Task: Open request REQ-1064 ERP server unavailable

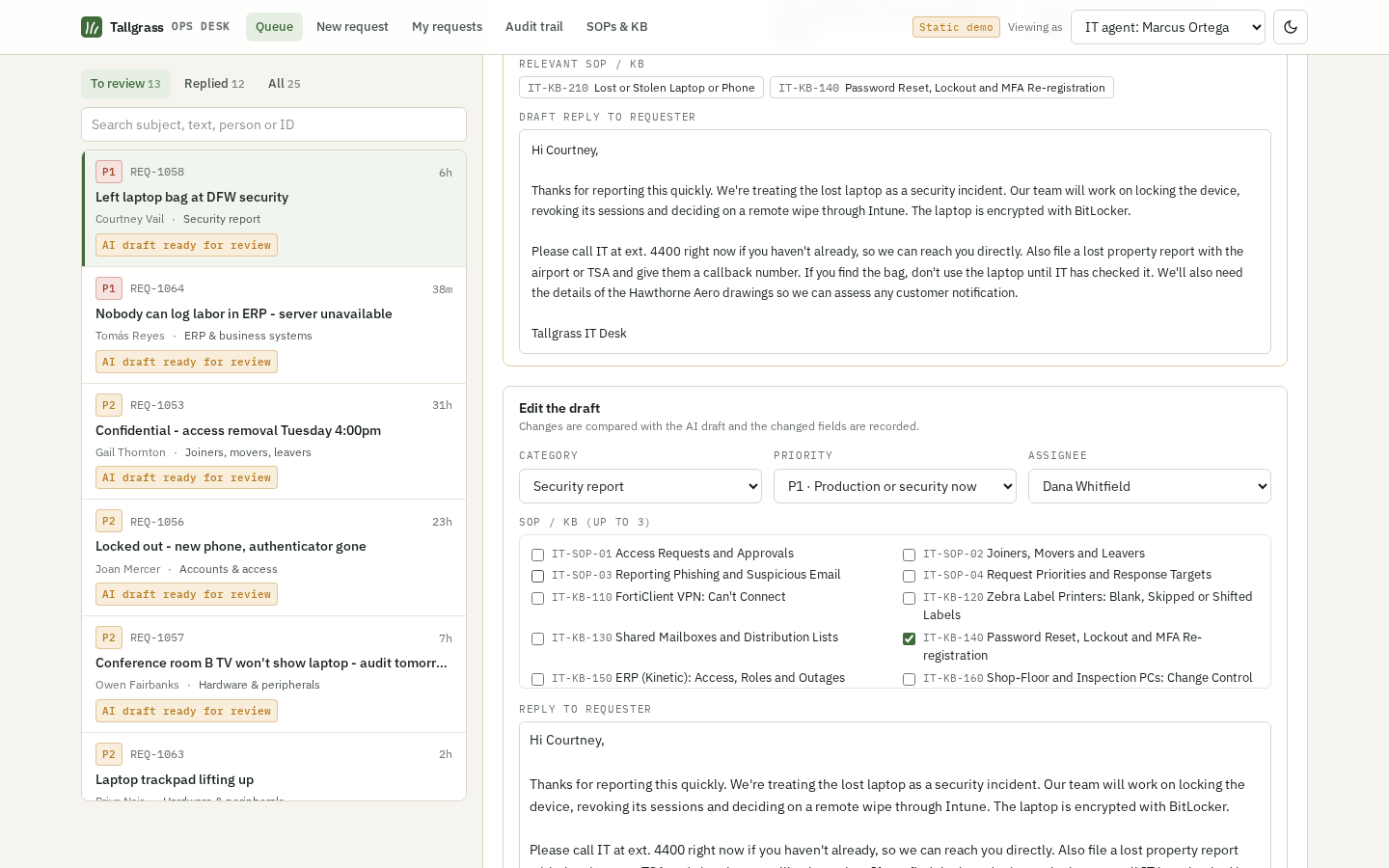Action: 274,325
